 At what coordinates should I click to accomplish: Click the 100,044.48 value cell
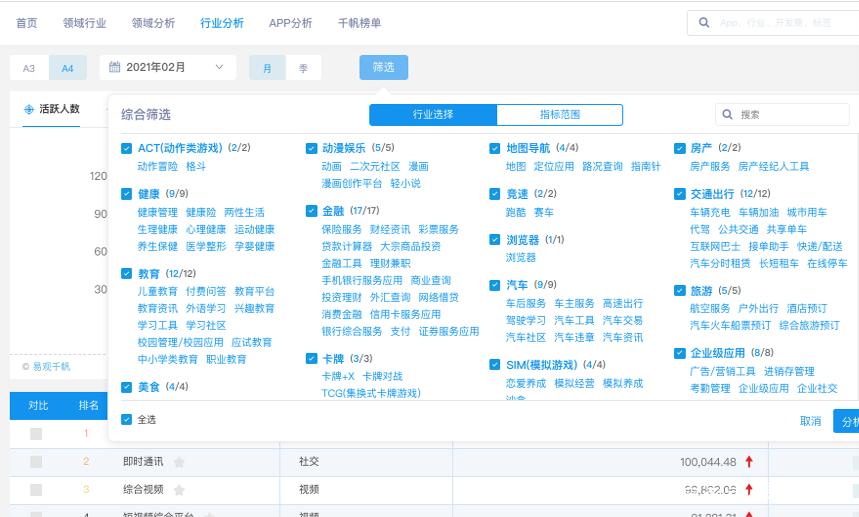click(x=708, y=462)
